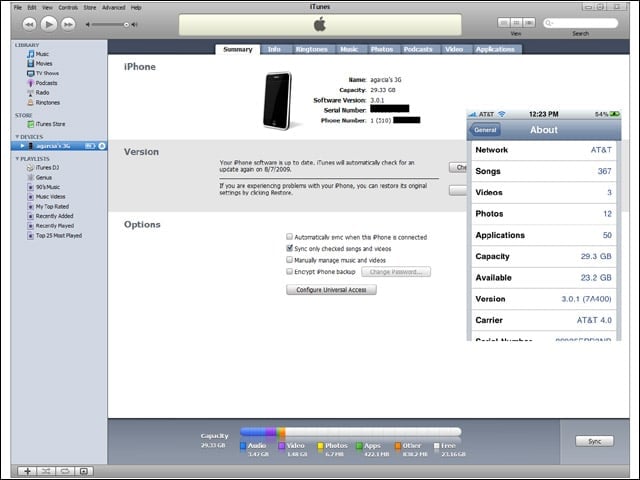Image resolution: width=640 pixels, height=480 pixels.
Task: Uncheck Sync only checked songs and videos
Action: [289, 248]
